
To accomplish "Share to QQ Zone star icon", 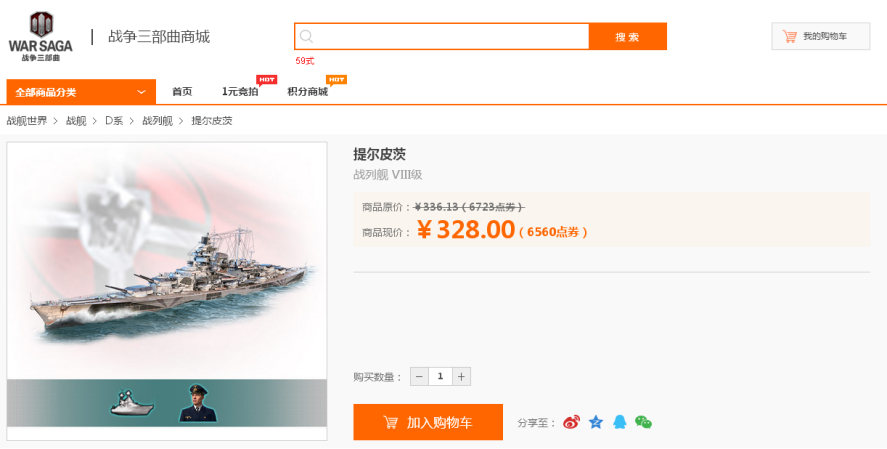I will tap(596, 422).
